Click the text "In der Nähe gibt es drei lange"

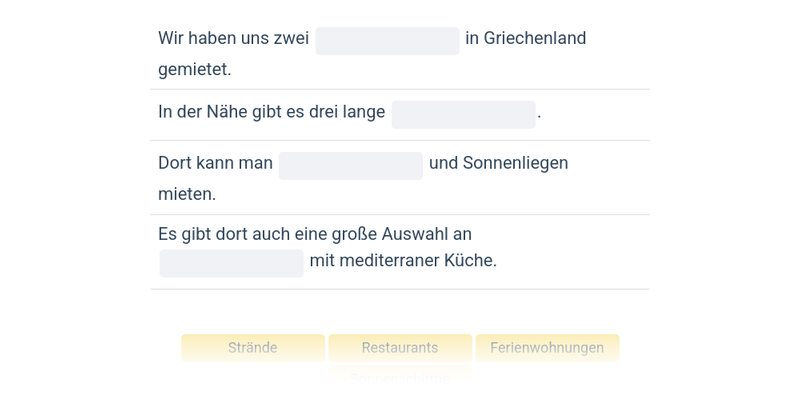pyautogui.click(x=271, y=113)
